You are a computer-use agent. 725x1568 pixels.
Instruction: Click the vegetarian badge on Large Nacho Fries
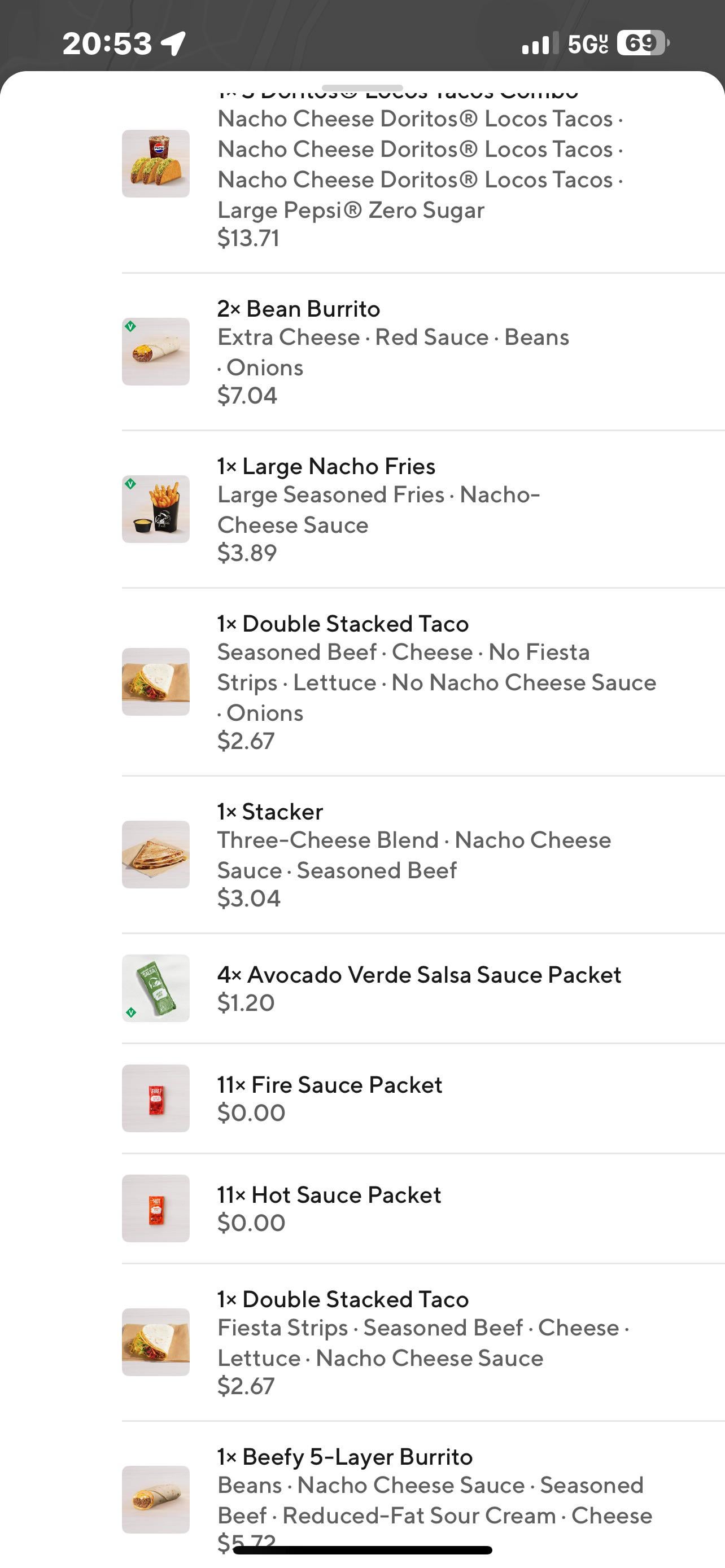[130, 484]
